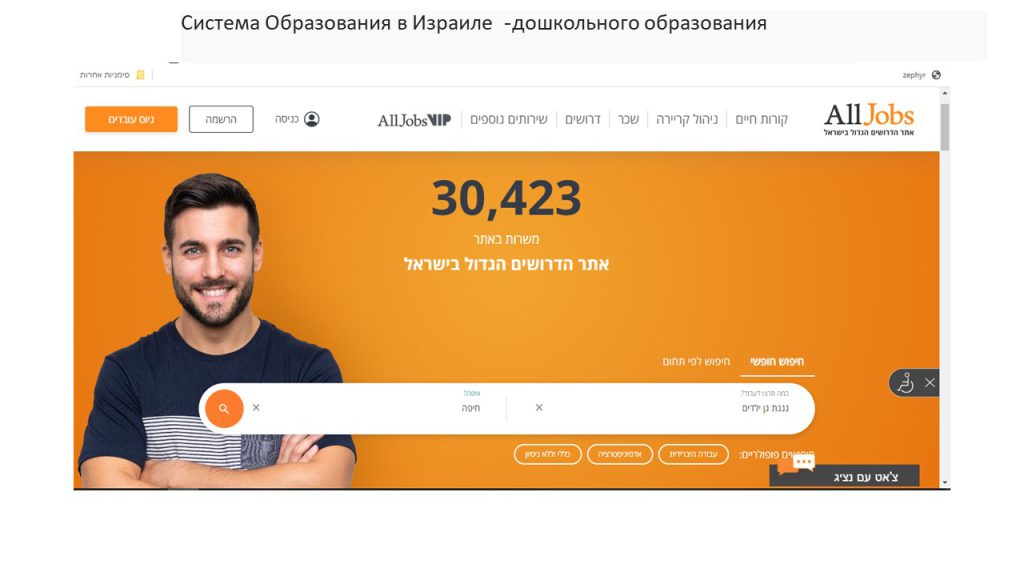
Task: Click the user profile login icon
Action: (x=312, y=119)
